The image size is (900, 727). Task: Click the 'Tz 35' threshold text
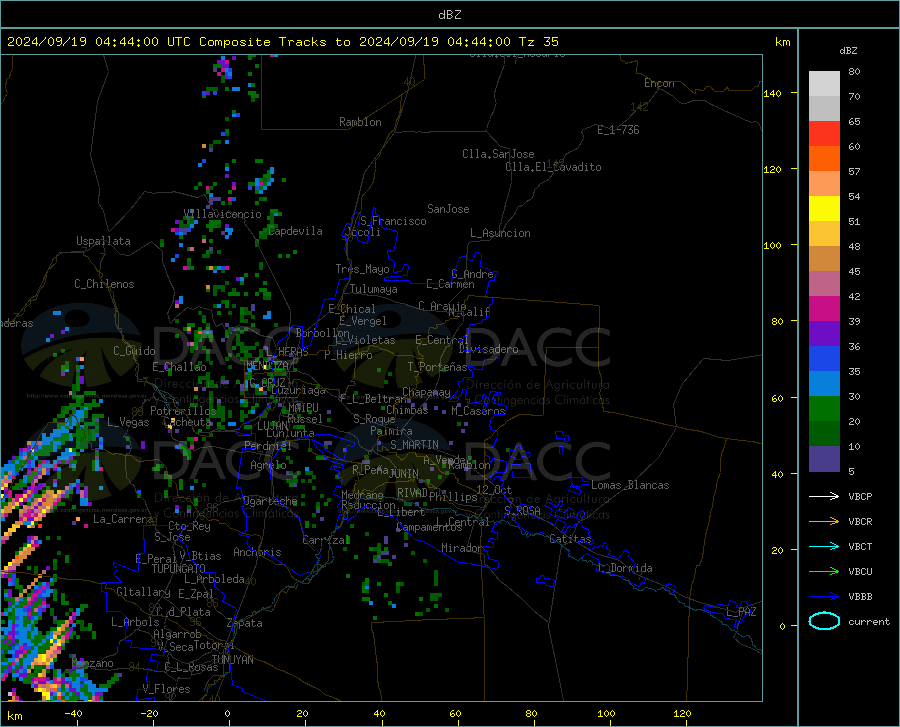pos(538,41)
